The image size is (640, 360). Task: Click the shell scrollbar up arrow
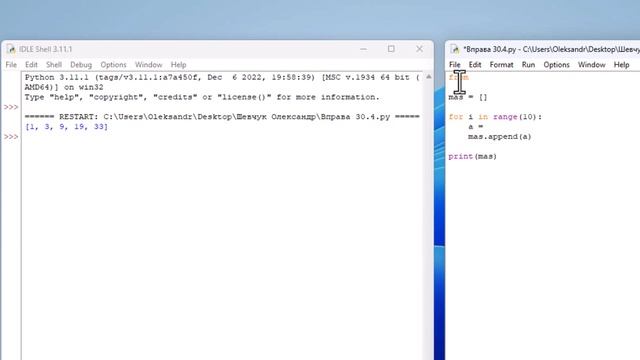coord(429,77)
